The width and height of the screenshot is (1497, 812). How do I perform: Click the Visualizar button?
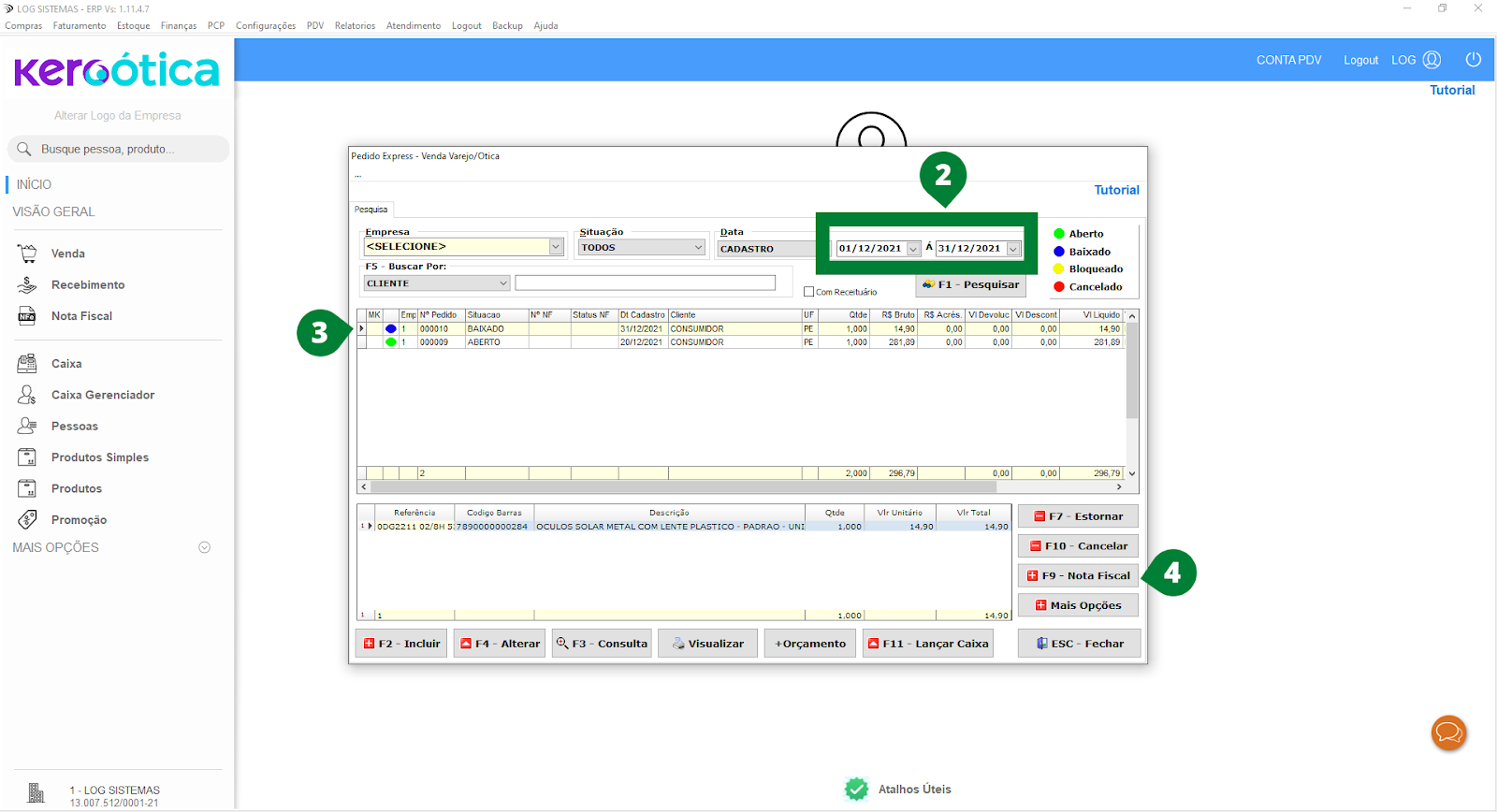(707, 644)
